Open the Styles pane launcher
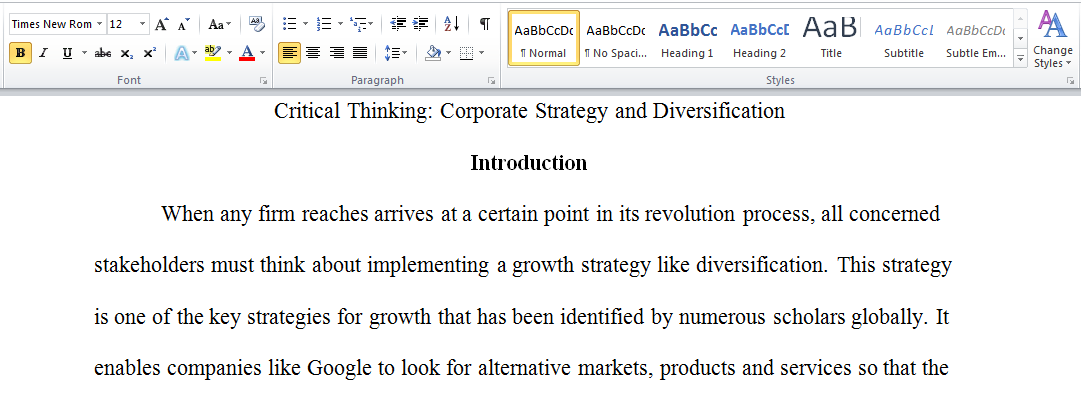 click(x=1070, y=81)
